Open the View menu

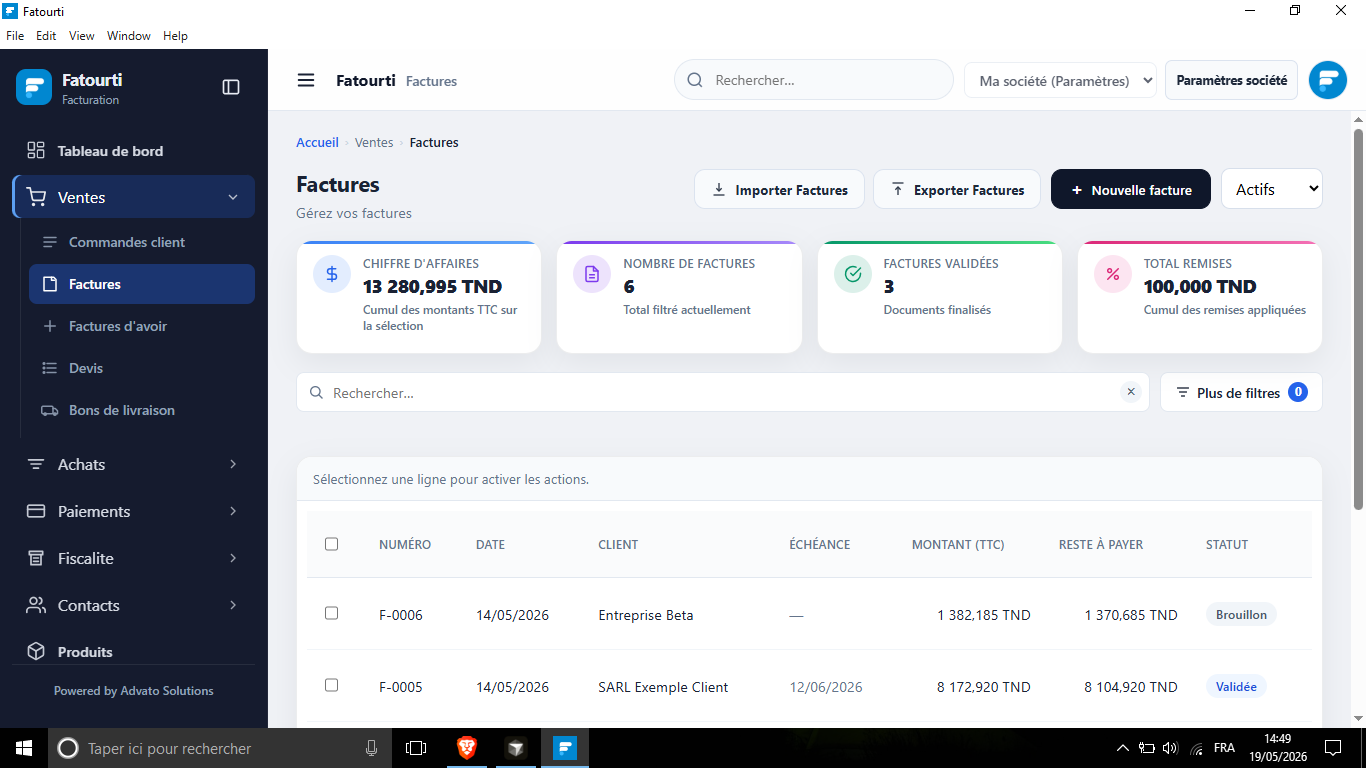tap(82, 36)
